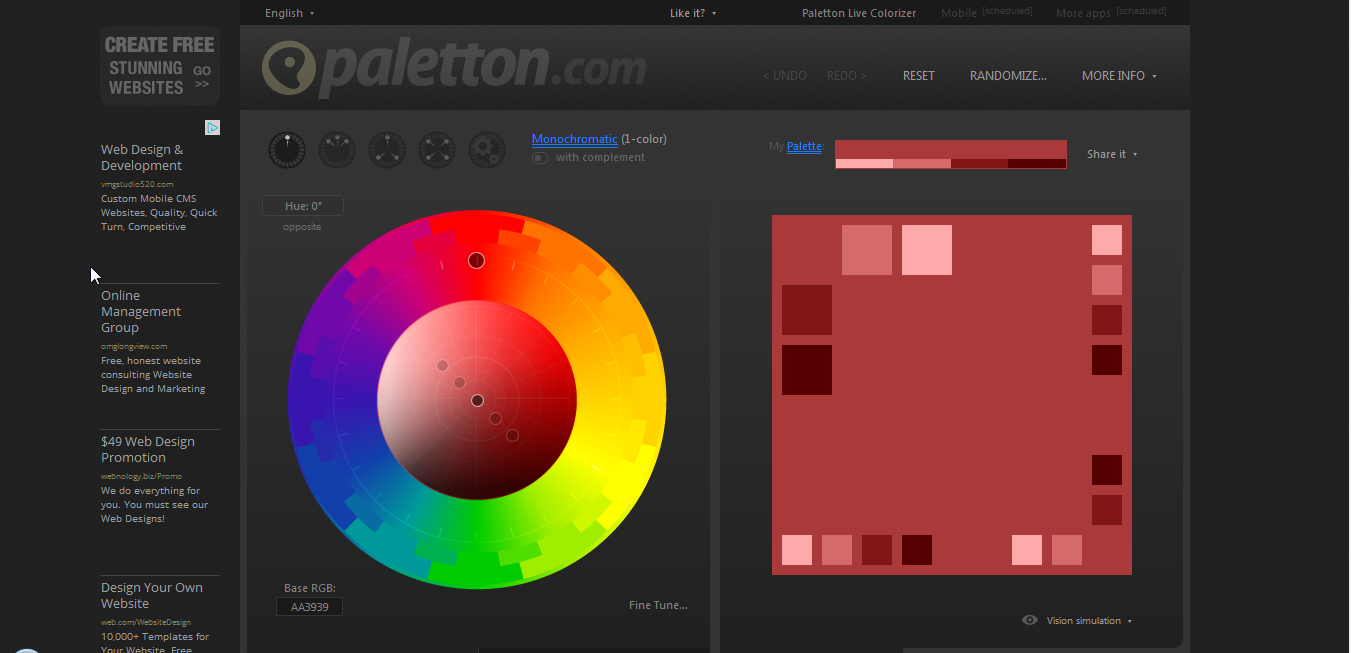
Task: Open the Vision simulation dropdown
Action: [x=1086, y=620]
